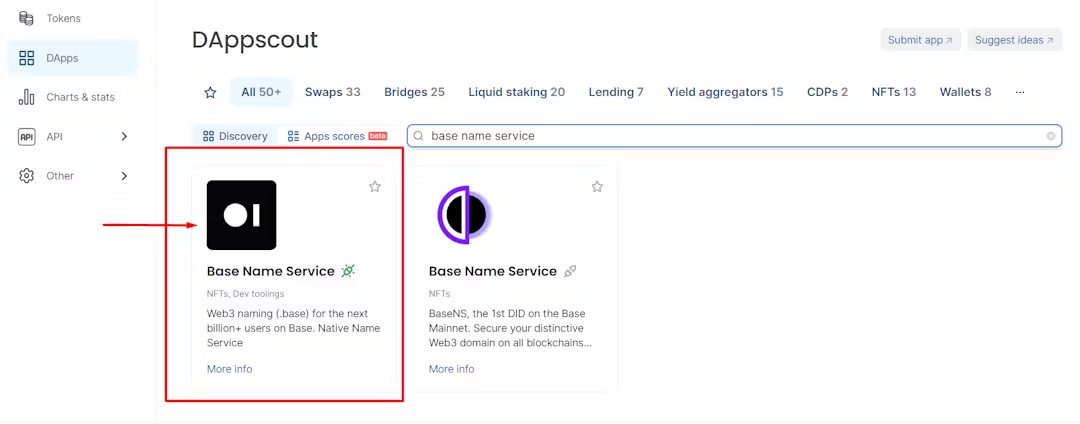The width and height of the screenshot is (1080, 424).
Task: Select DApps in the sidebar
Action: pyautogui.click(x=72, y=58)
